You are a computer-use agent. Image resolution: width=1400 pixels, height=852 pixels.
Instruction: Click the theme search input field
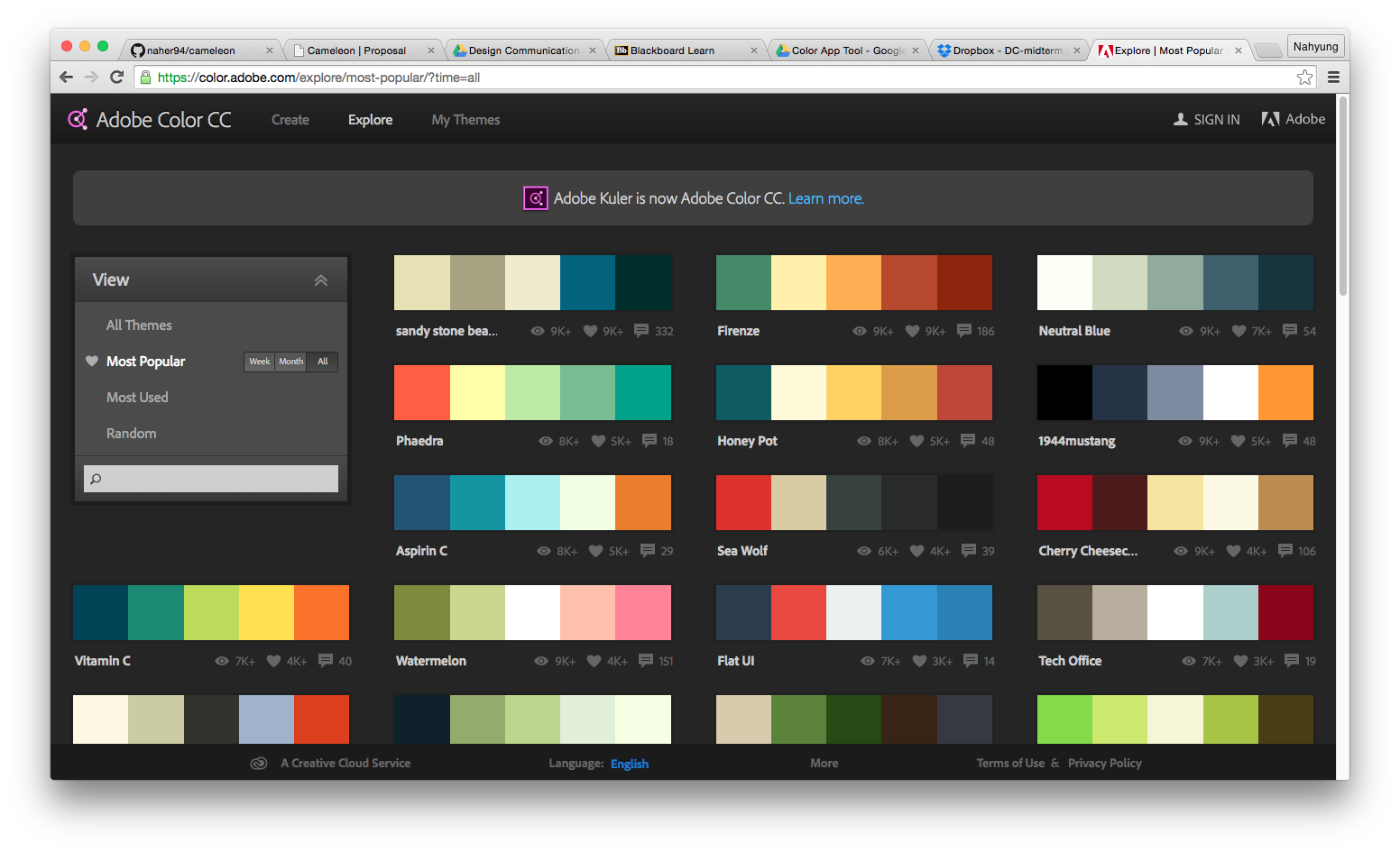tap(211, 479)
